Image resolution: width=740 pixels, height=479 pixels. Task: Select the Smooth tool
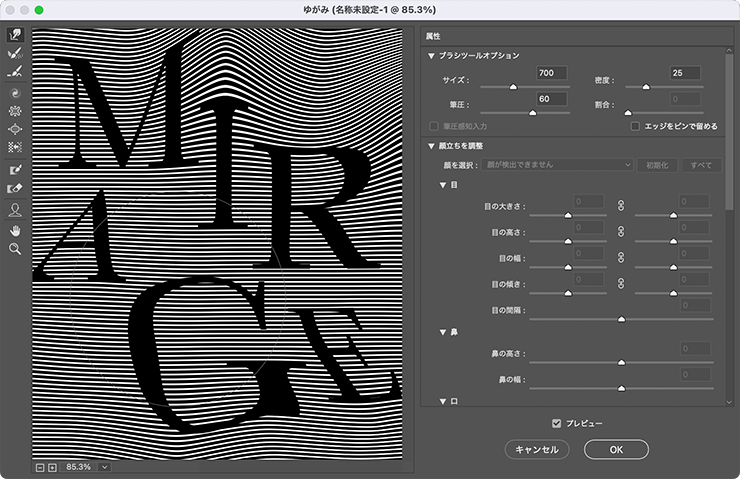point(15,72)
